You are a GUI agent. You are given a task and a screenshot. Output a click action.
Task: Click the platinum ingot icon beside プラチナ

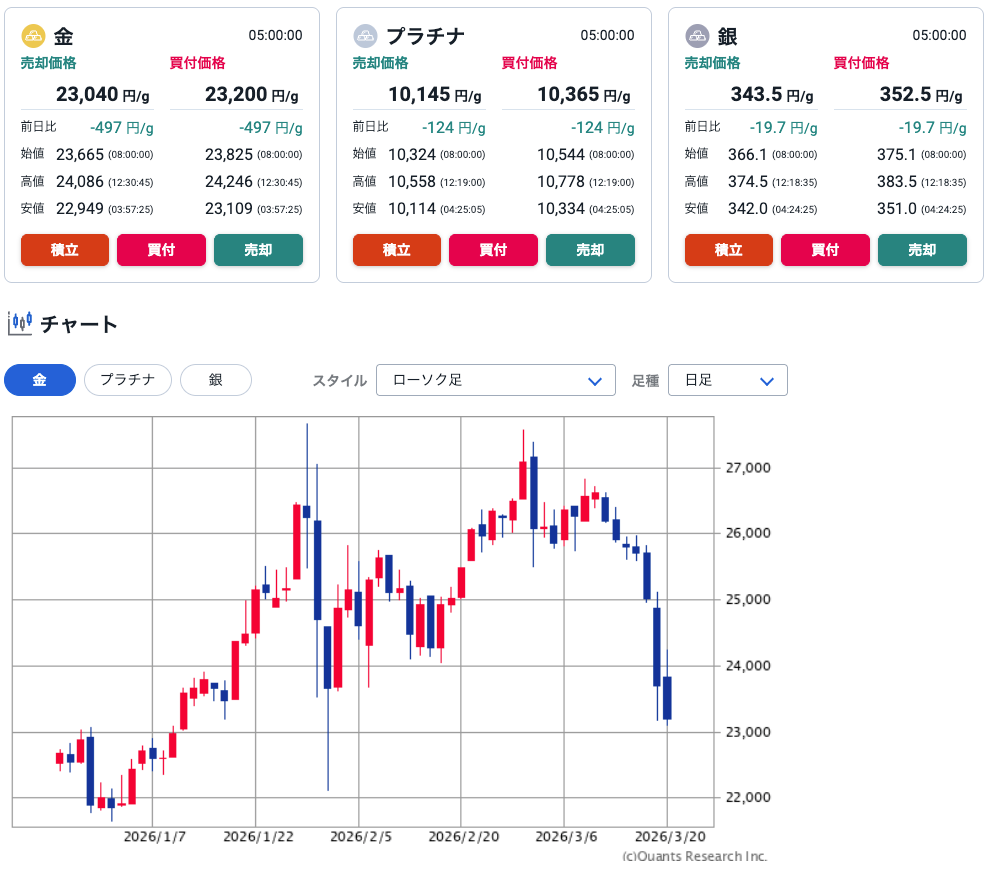tap(365, 36)
